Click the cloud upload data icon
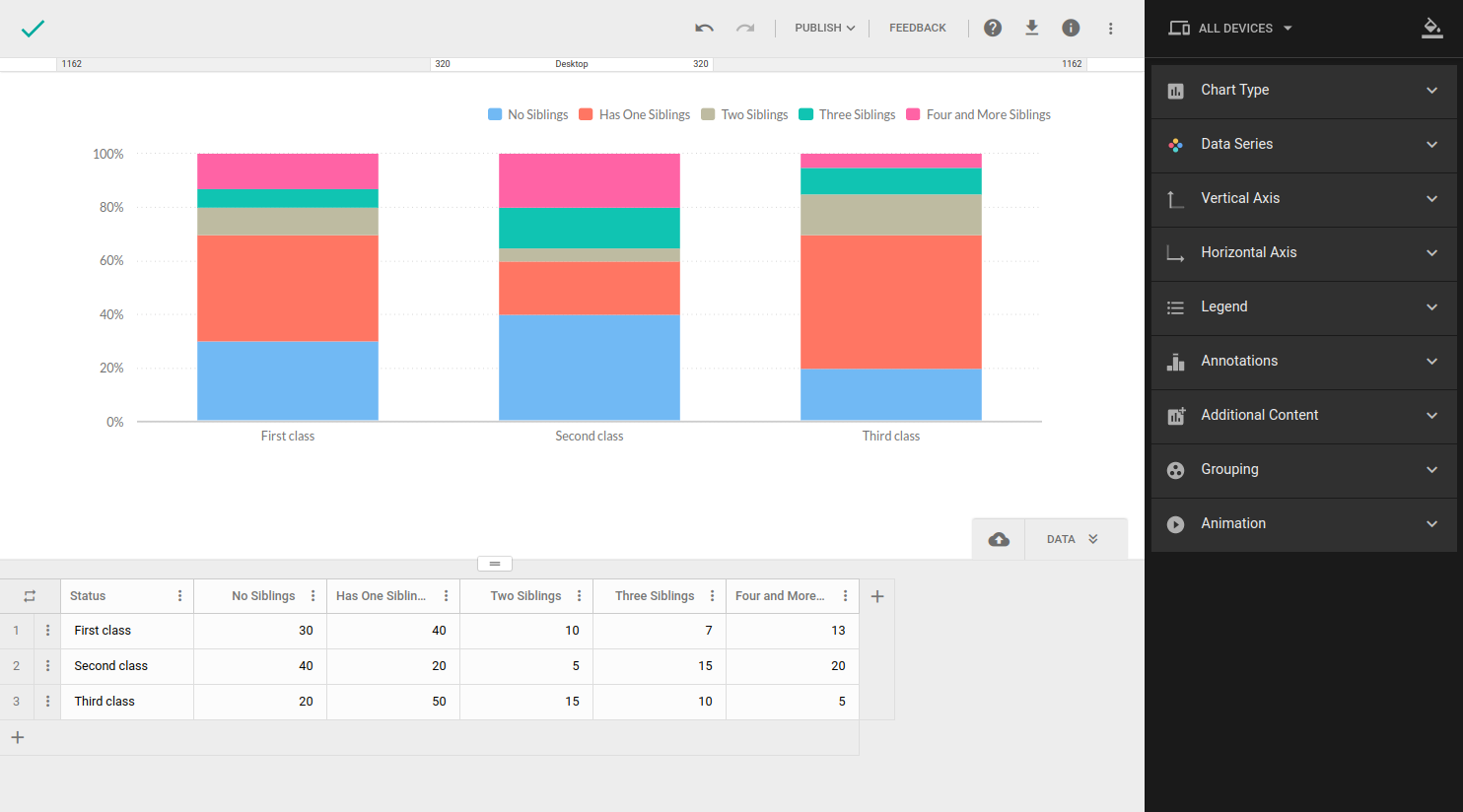Viewport: 1463px width, 812px height. (x=999, y=540)
